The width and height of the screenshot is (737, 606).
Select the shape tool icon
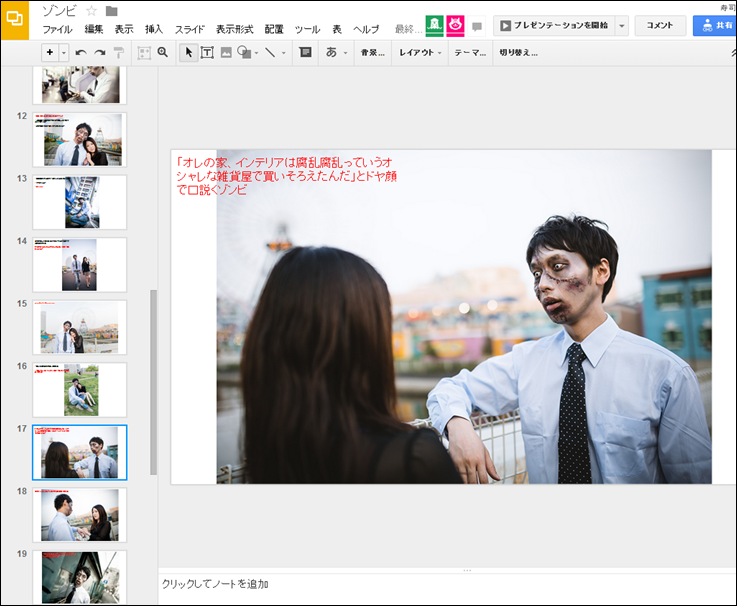coord(244,52)
